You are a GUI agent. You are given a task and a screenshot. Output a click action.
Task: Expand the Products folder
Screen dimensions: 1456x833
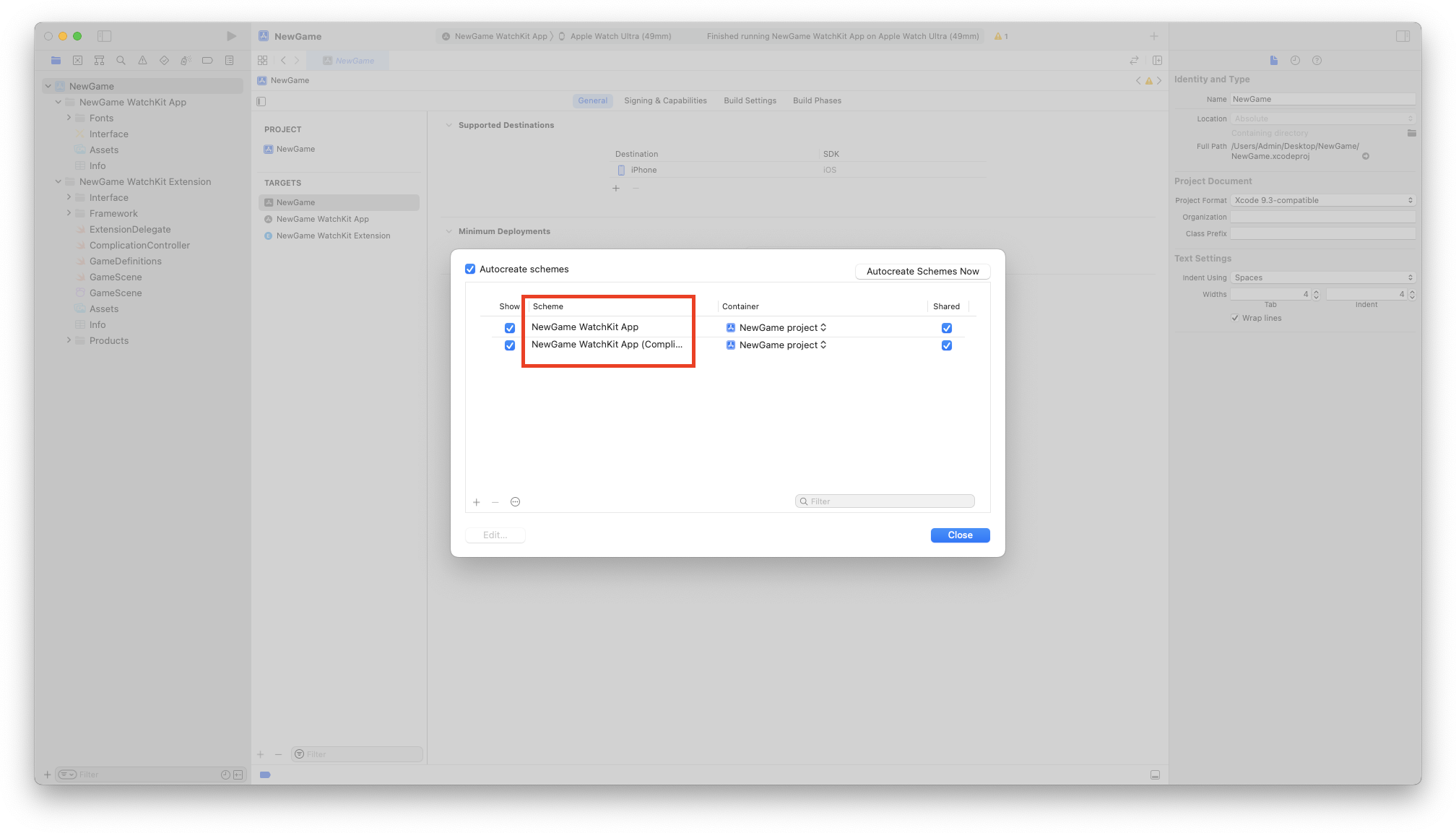point(69,340)
